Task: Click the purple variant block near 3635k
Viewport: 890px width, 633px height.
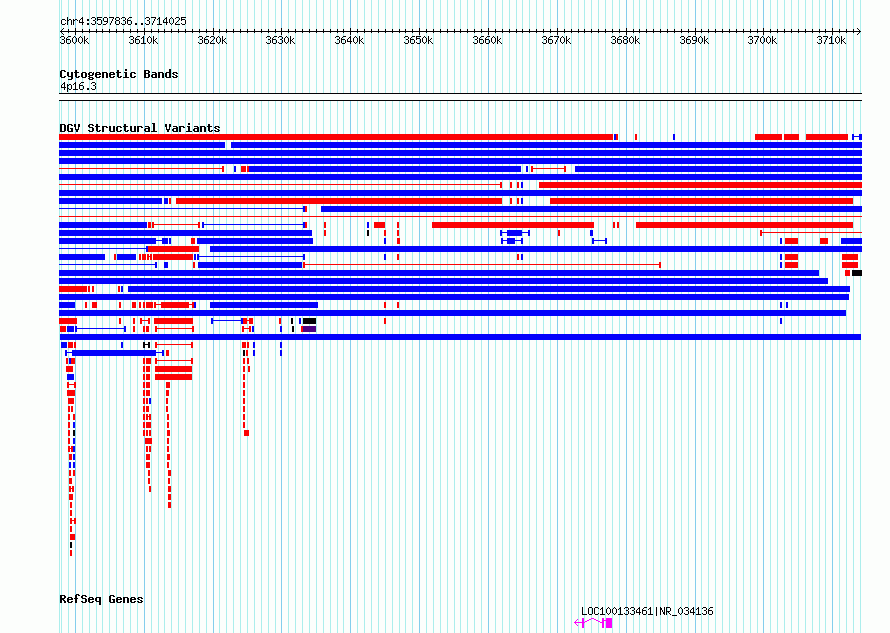Action: (x=309, y=329)
